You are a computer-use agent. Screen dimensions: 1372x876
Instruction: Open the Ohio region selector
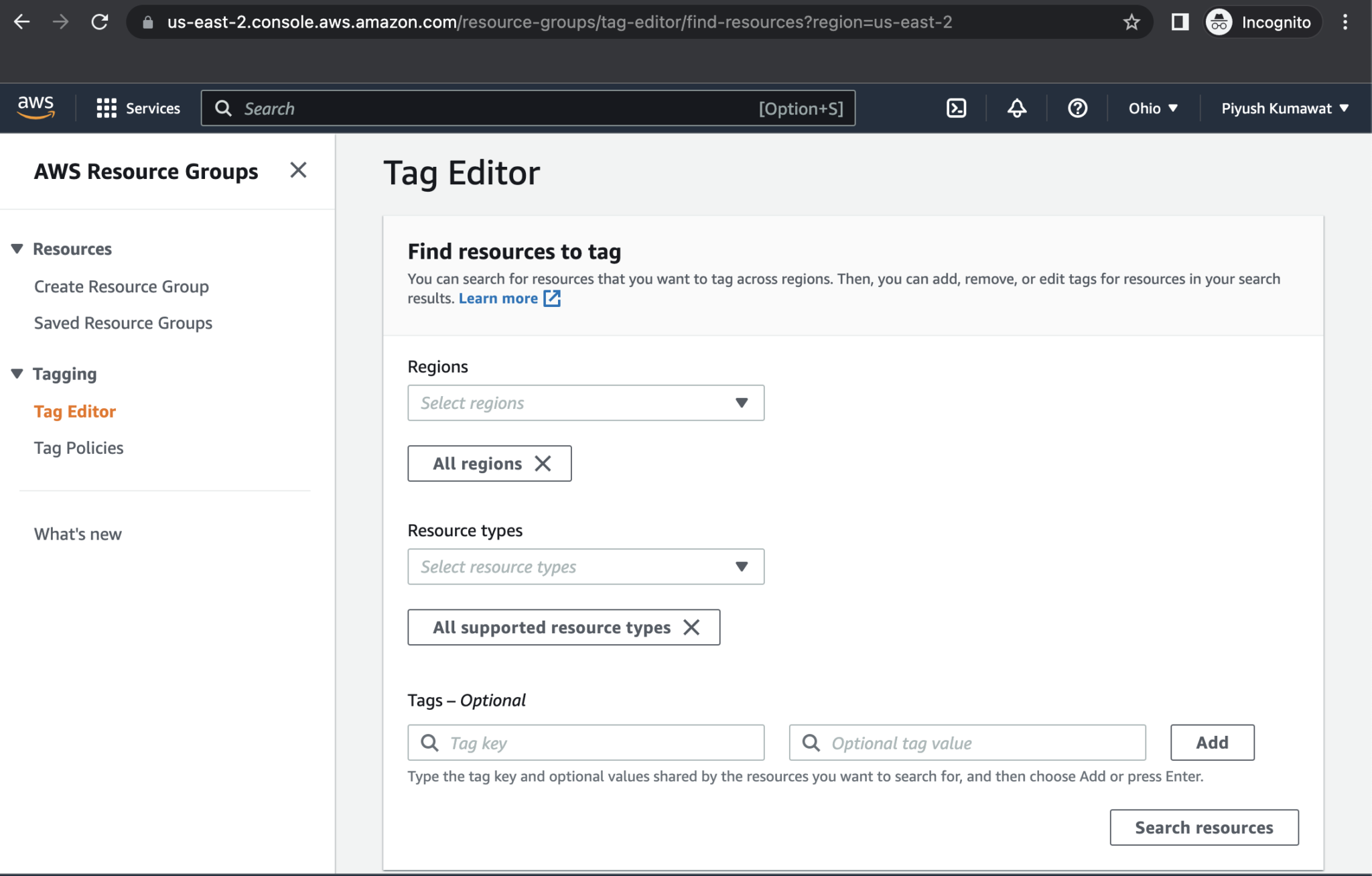click(1152, 108)
